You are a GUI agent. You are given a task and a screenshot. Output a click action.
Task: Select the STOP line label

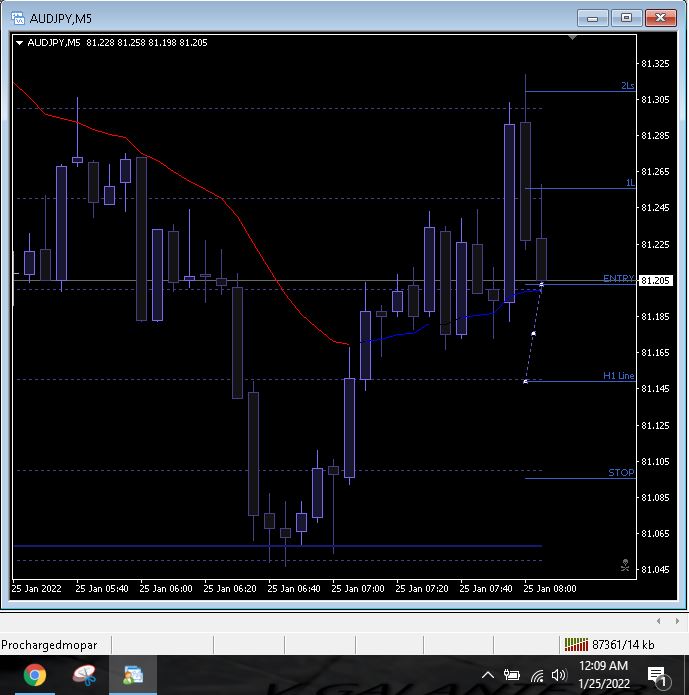click(x=621, y=472)
